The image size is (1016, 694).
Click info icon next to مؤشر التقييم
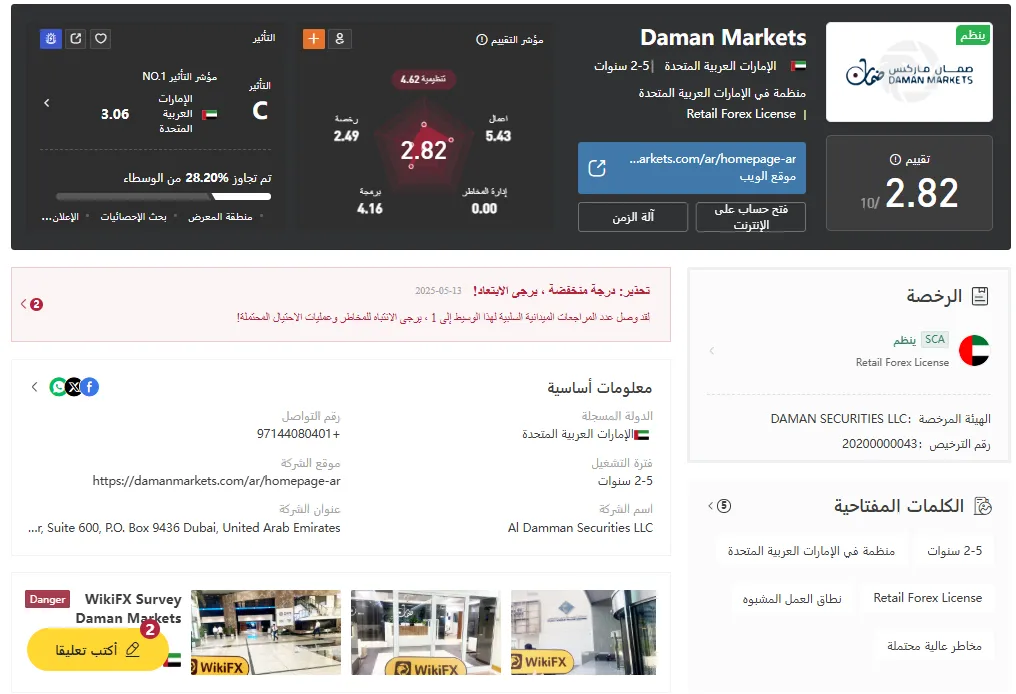tap(481, 40)
